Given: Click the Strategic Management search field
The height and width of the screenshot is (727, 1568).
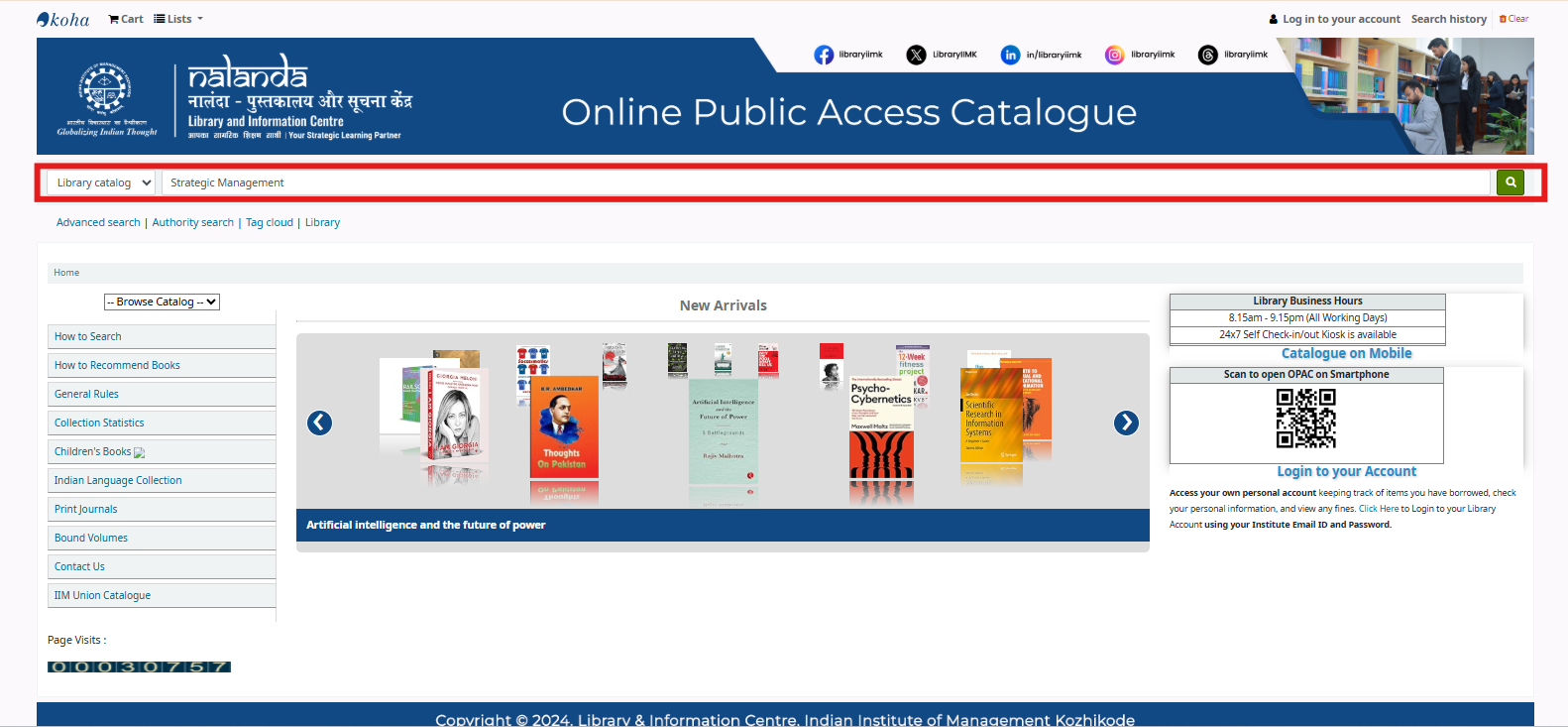Looking at the screenshot, I should (823, 182).
